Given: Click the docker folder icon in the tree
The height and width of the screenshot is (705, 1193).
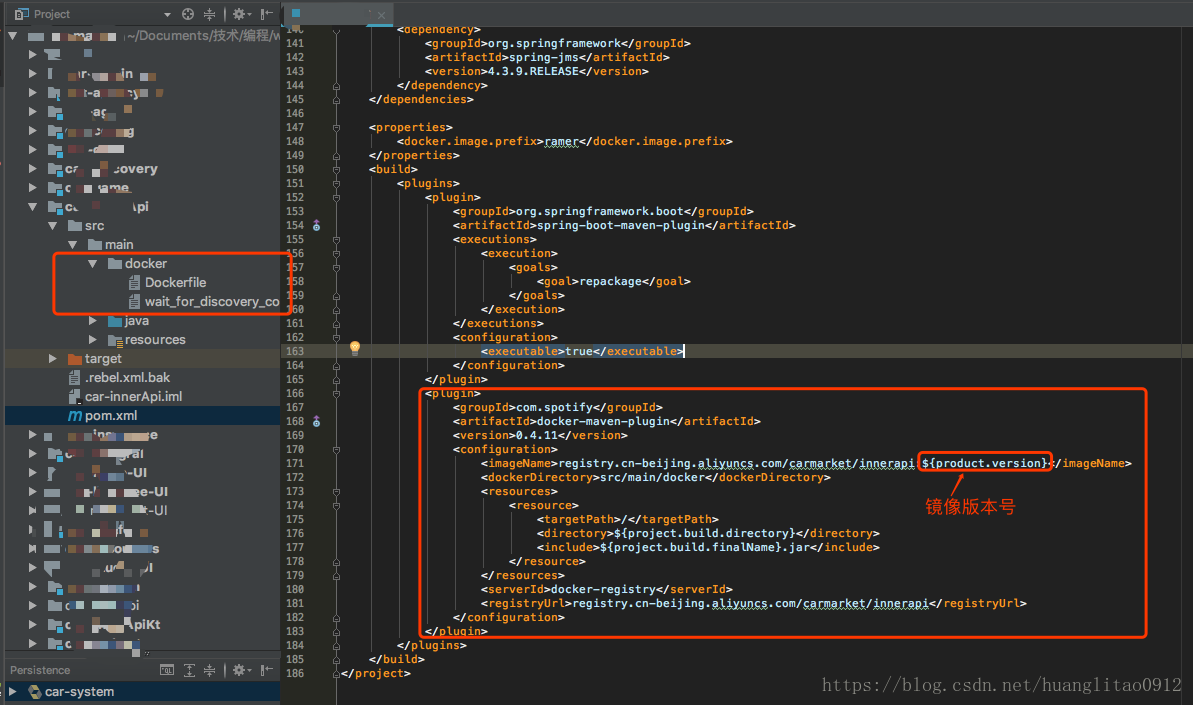Looking at the screenshot, I should 115,263.
